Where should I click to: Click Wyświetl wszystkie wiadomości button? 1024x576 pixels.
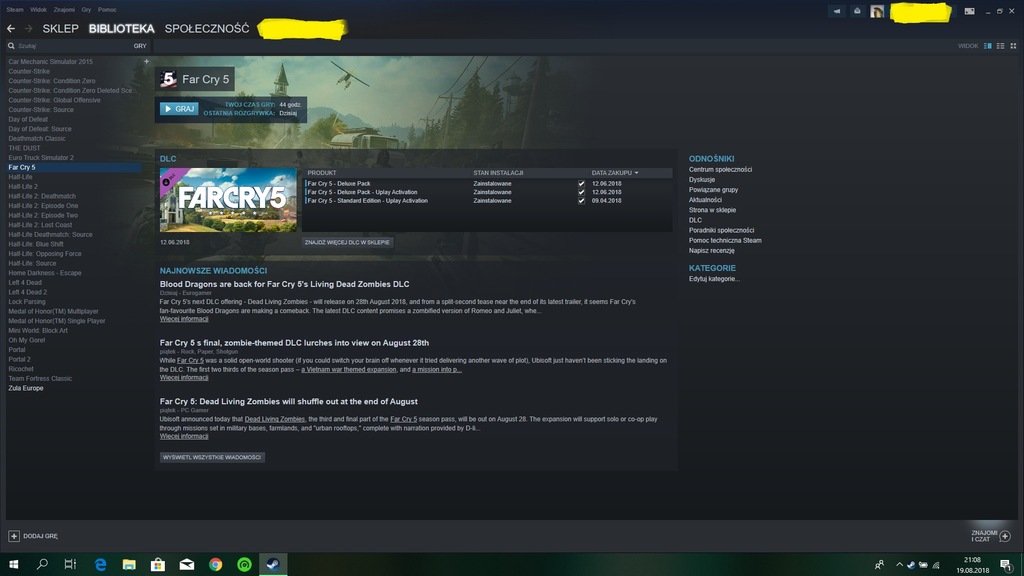click(212, 457)
